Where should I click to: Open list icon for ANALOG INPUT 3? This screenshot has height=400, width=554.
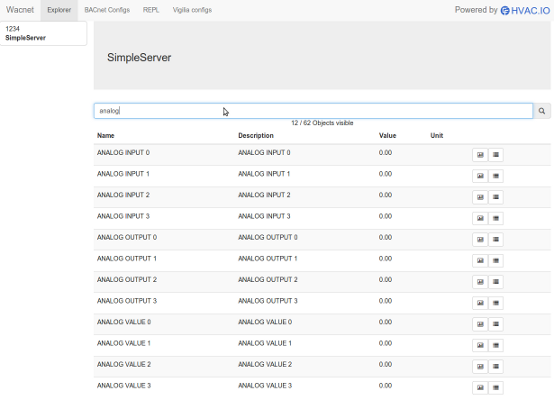(496, 218)
